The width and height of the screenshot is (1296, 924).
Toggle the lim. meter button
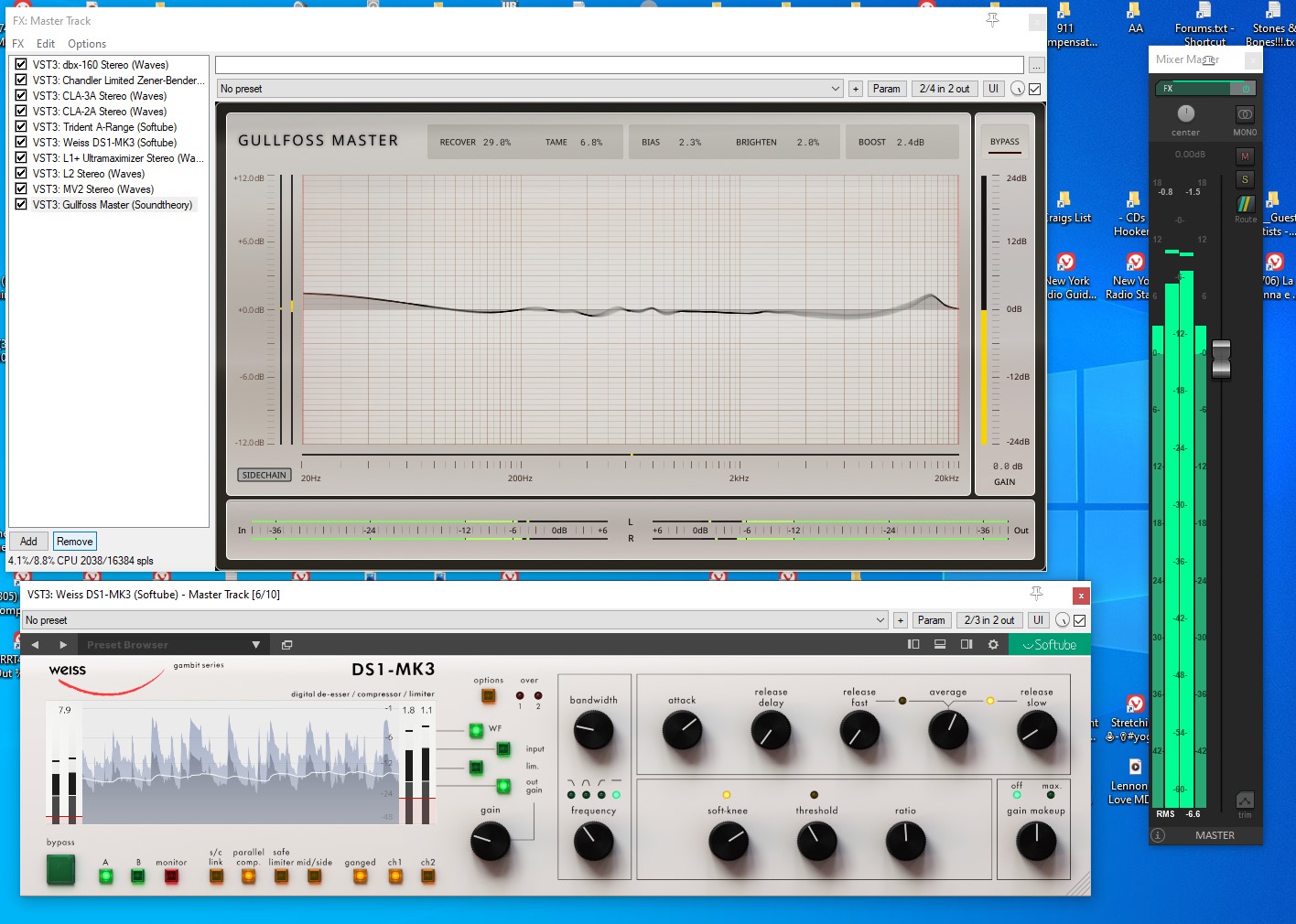(476, 768)
